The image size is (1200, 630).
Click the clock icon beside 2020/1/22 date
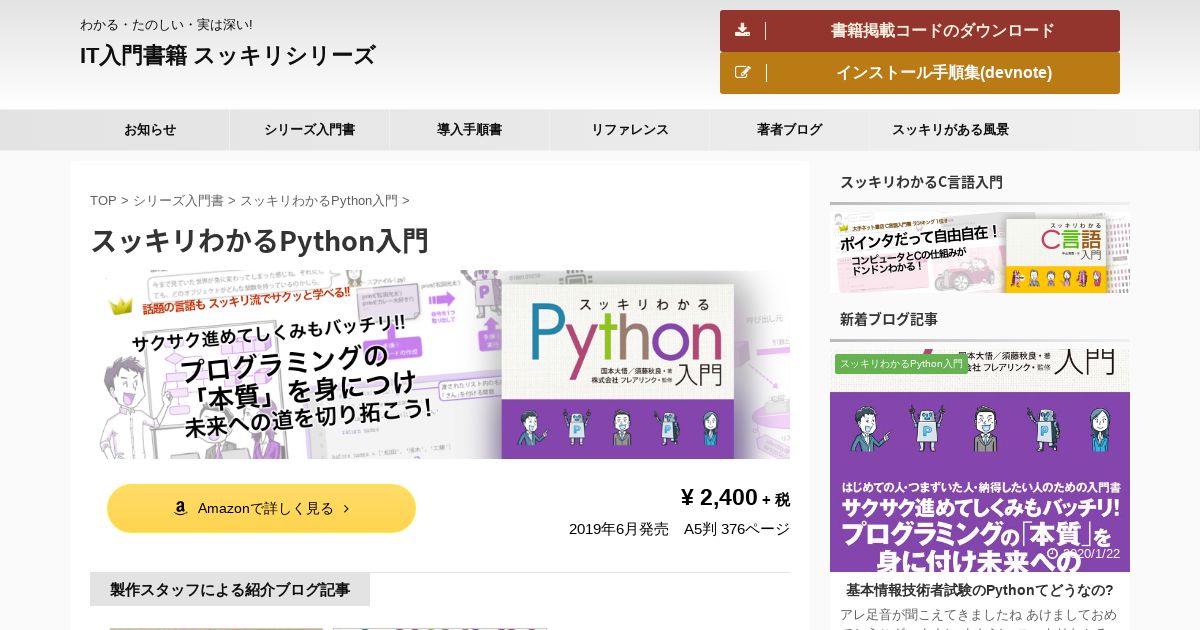1052,553
